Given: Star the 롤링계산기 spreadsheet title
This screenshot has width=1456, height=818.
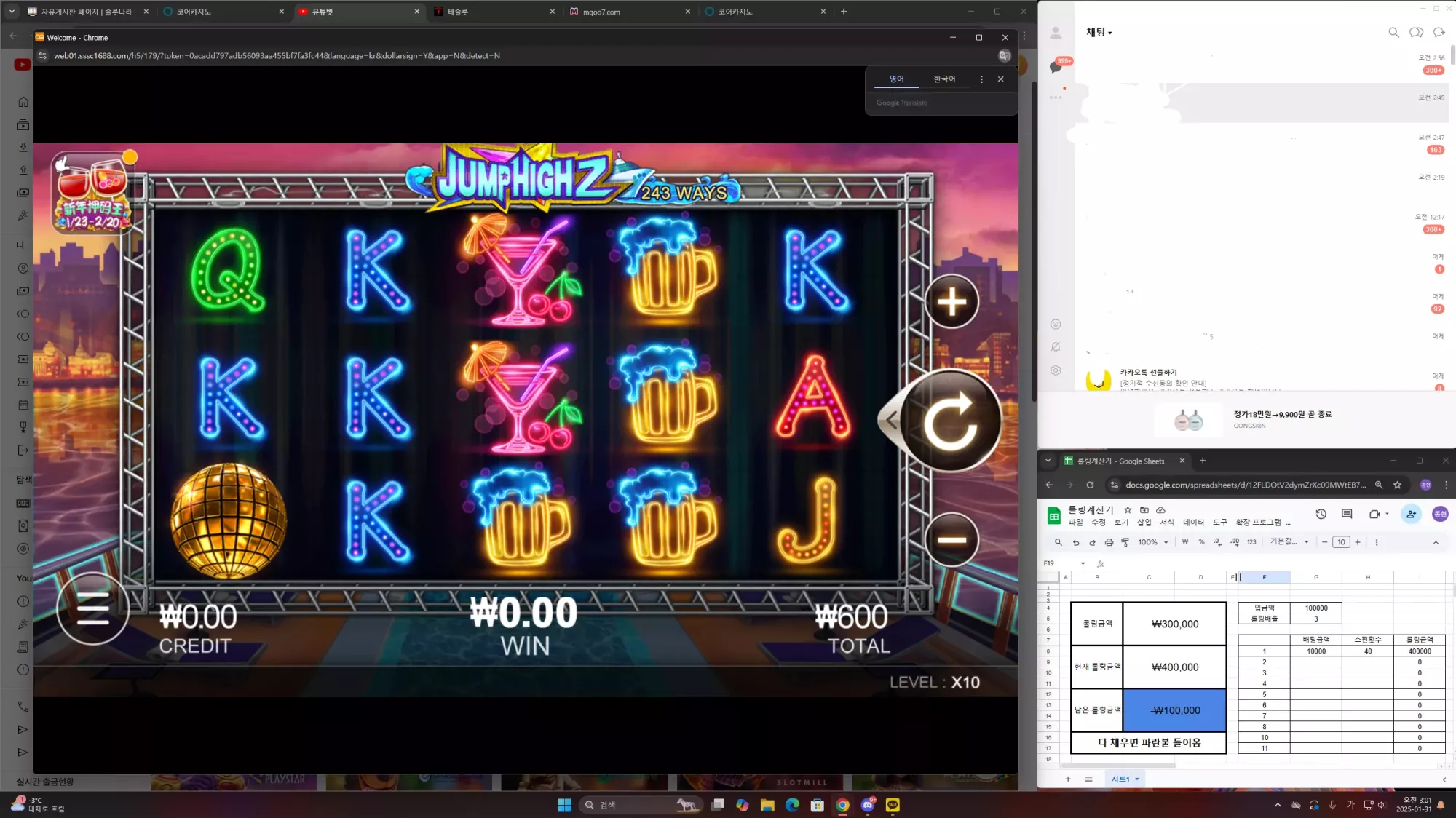Looking at the screenshot, I should 1128,510.
